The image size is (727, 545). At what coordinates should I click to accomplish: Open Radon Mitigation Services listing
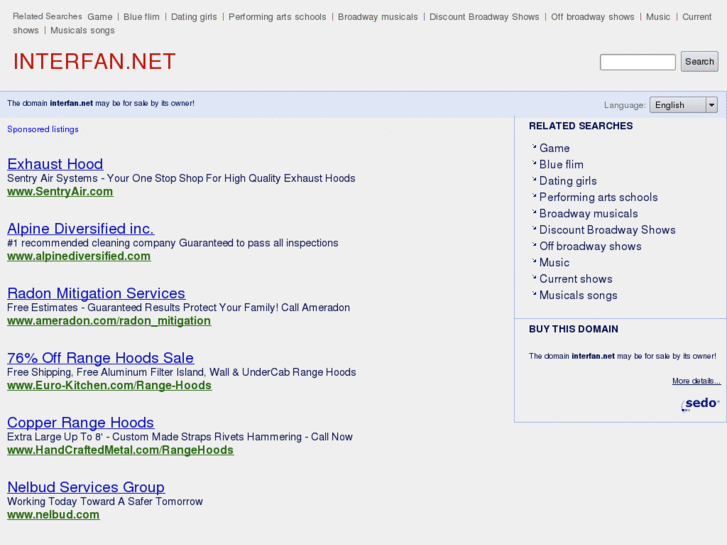(96, 293)
